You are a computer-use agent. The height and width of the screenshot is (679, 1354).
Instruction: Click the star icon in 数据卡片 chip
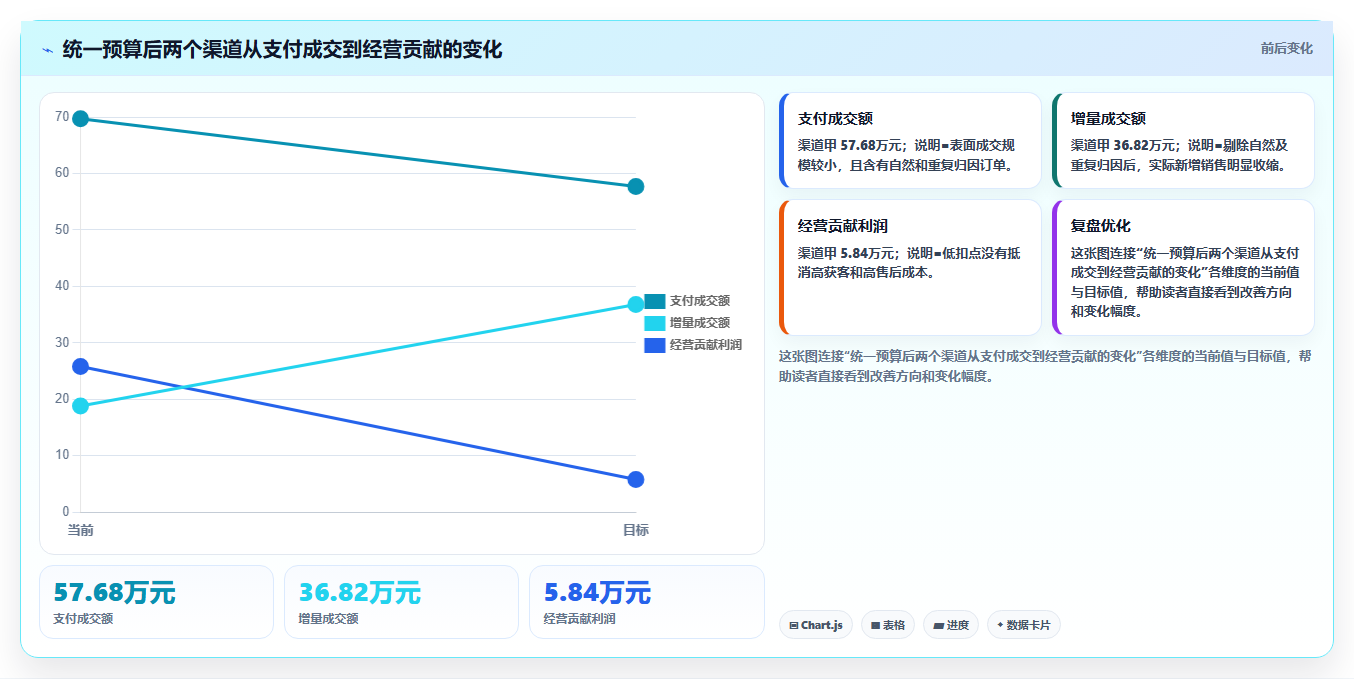point(1000,625)
